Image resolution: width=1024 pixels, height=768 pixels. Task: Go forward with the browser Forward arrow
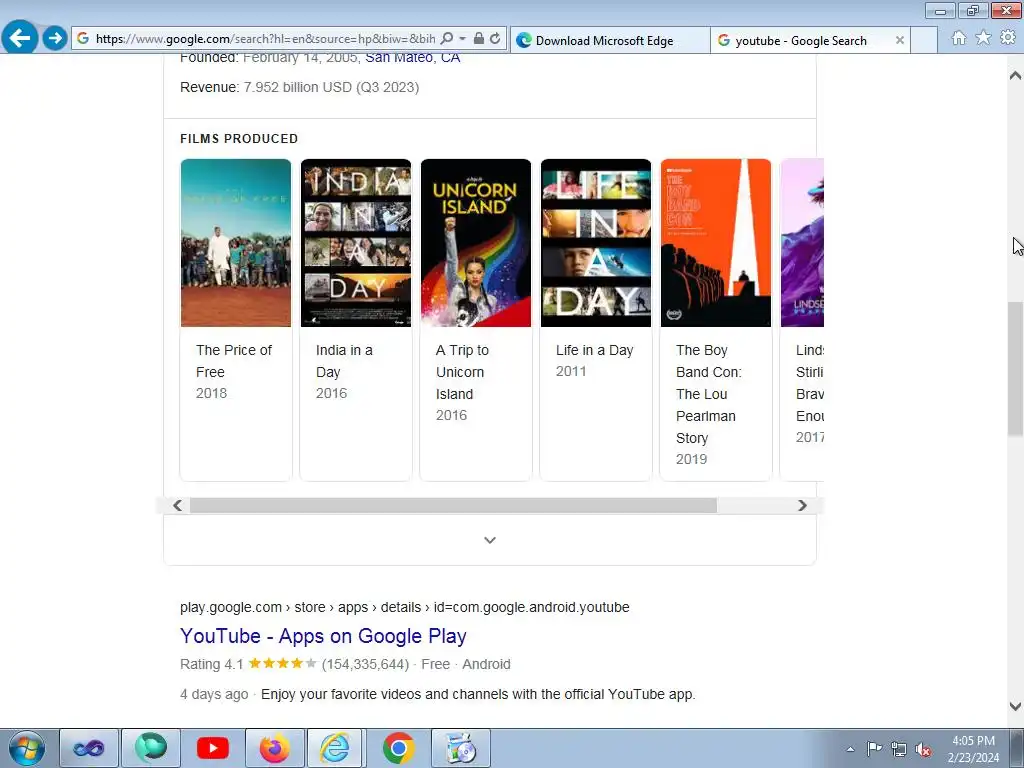pos(55,38)
